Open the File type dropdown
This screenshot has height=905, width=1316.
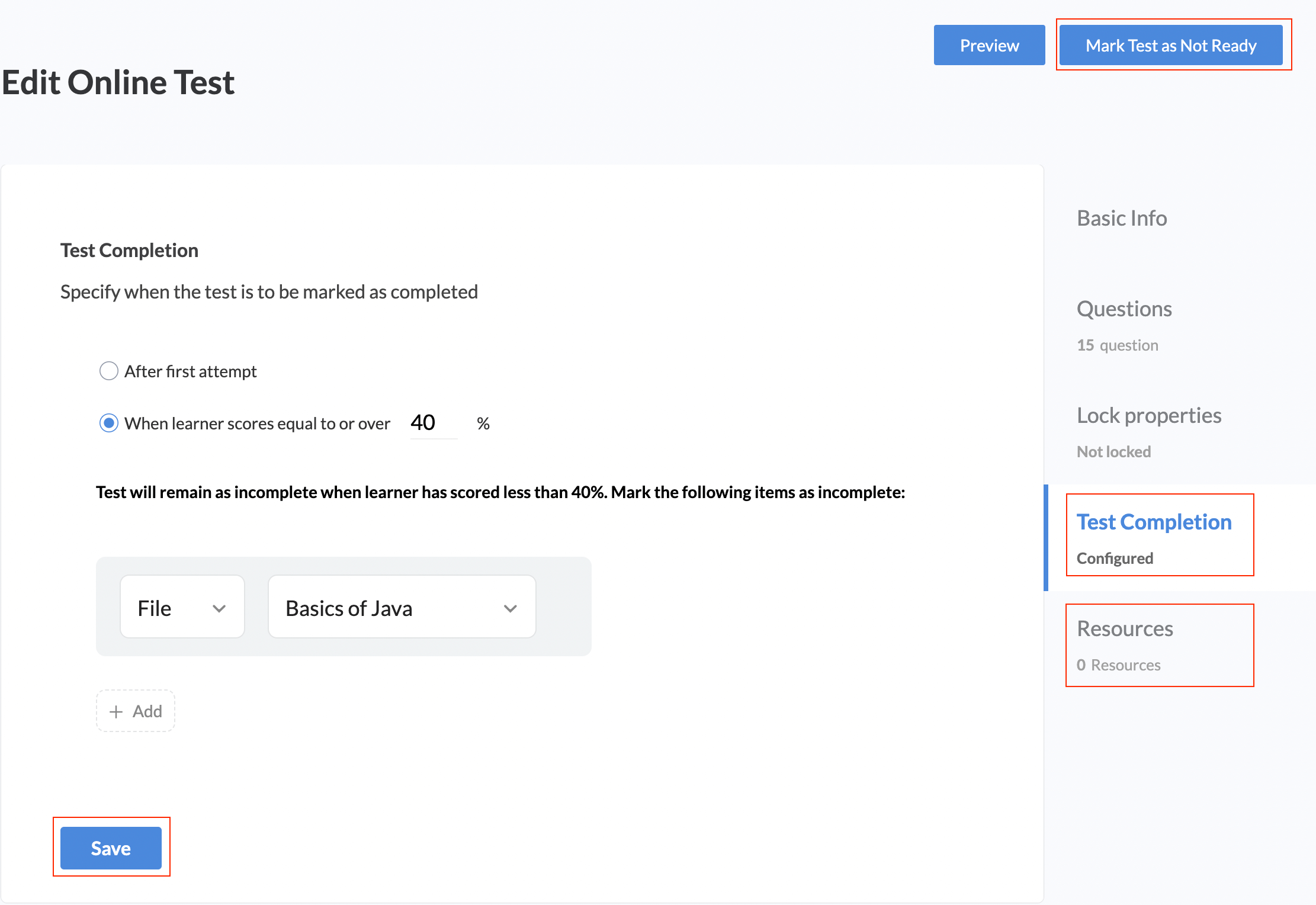182,607
